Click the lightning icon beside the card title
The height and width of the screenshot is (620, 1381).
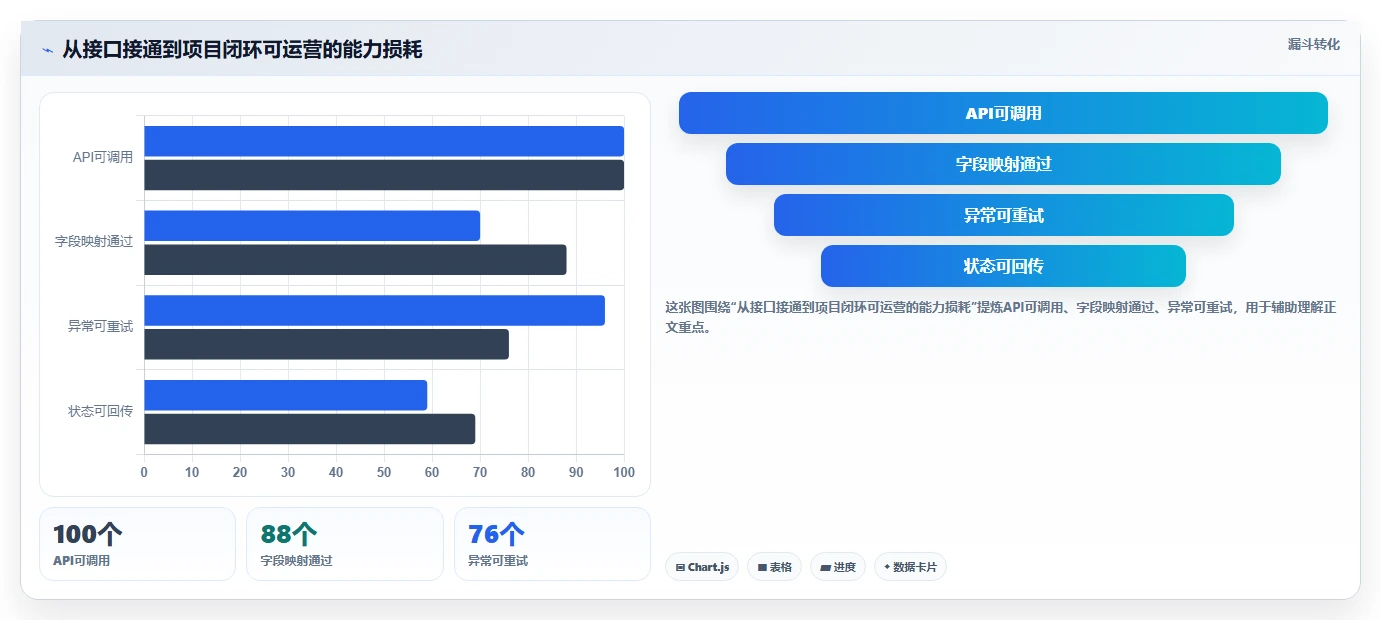[47, 50]
